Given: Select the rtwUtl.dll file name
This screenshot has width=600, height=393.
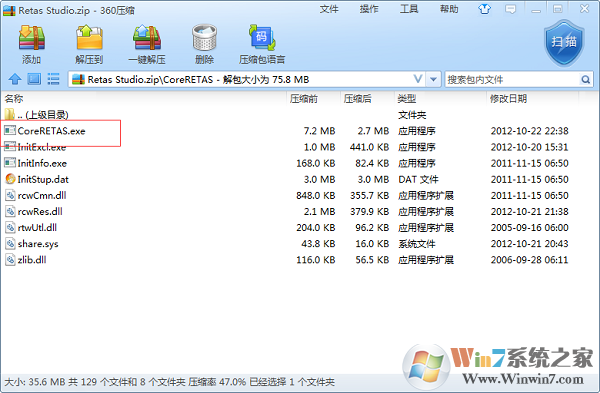Looking at the screenshot, I should click(x=37, y=227).
